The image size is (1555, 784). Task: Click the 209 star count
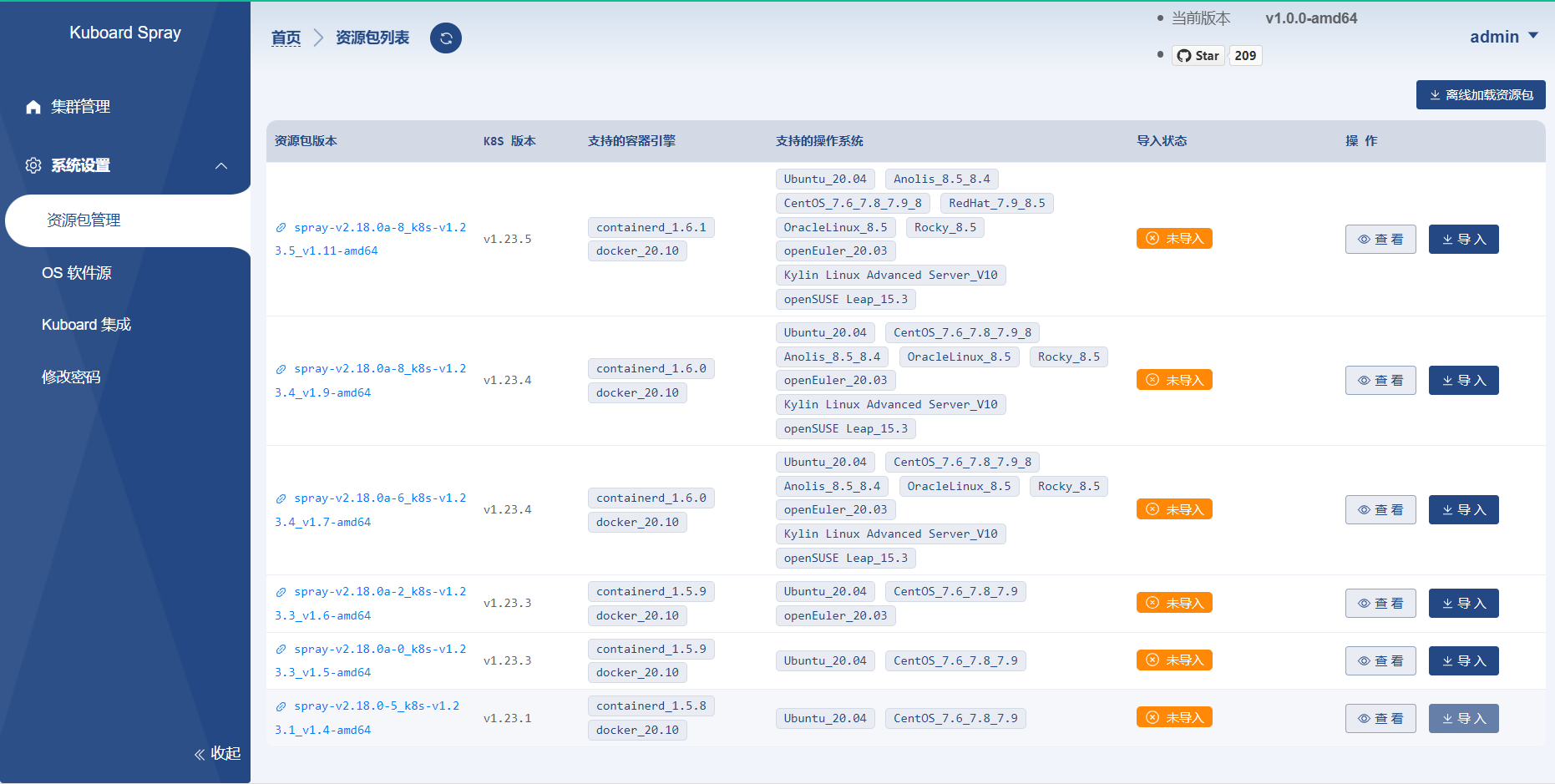tap(1245, 56)
